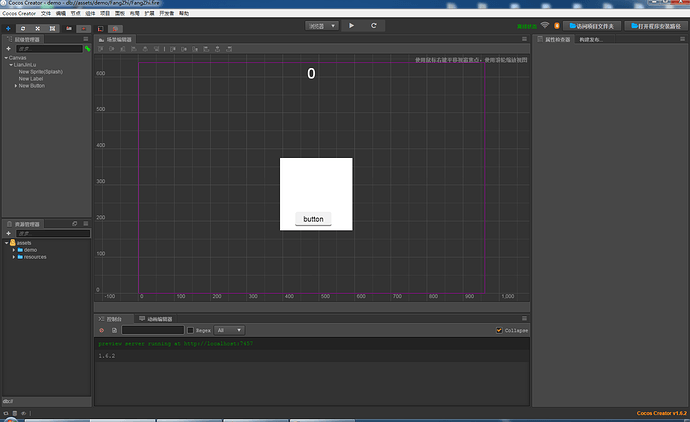Switch to the animation editor tab
690x422 pixels.
(x=155, y=319)
